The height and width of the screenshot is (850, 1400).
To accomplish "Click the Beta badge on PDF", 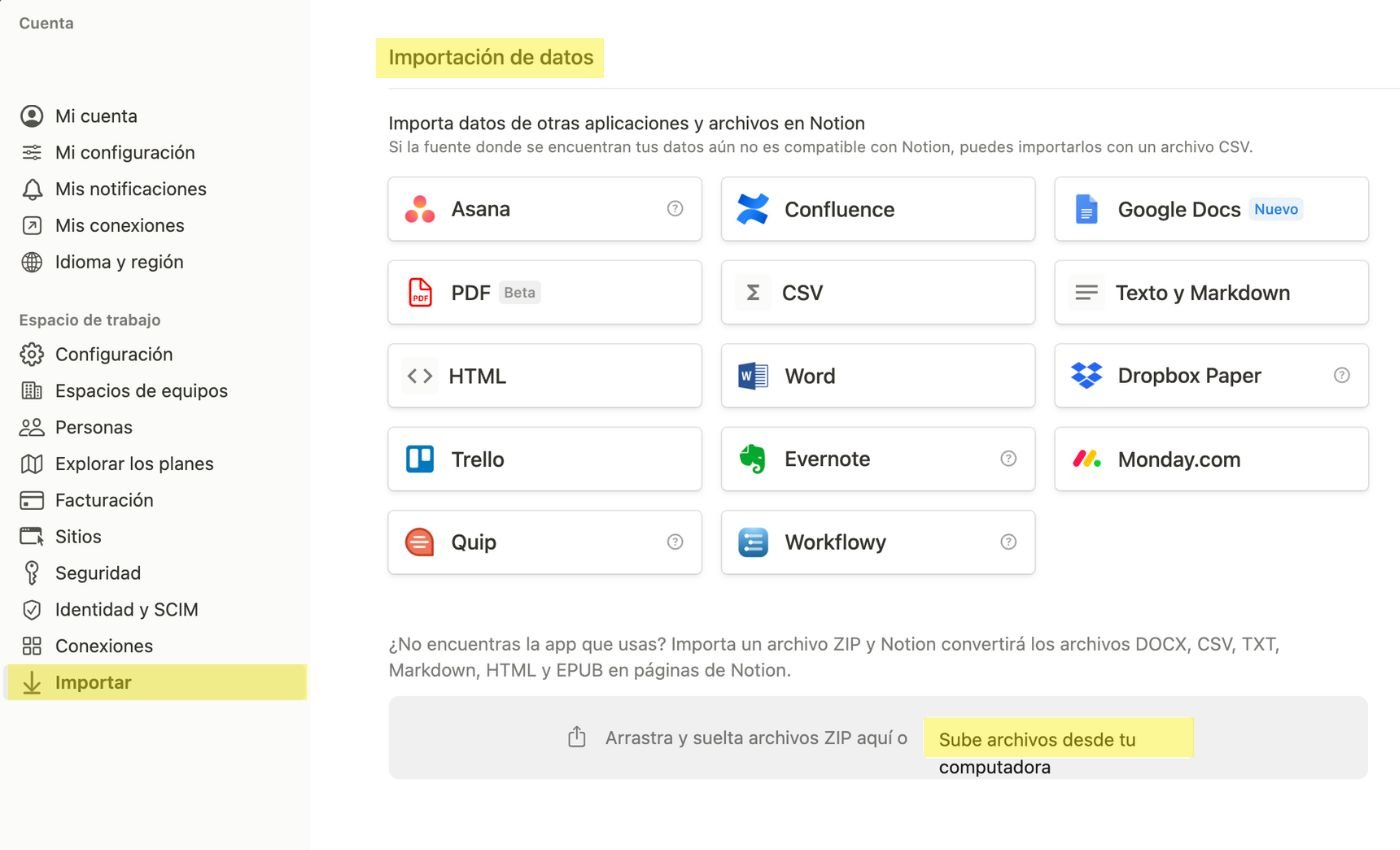I will 519,293.
